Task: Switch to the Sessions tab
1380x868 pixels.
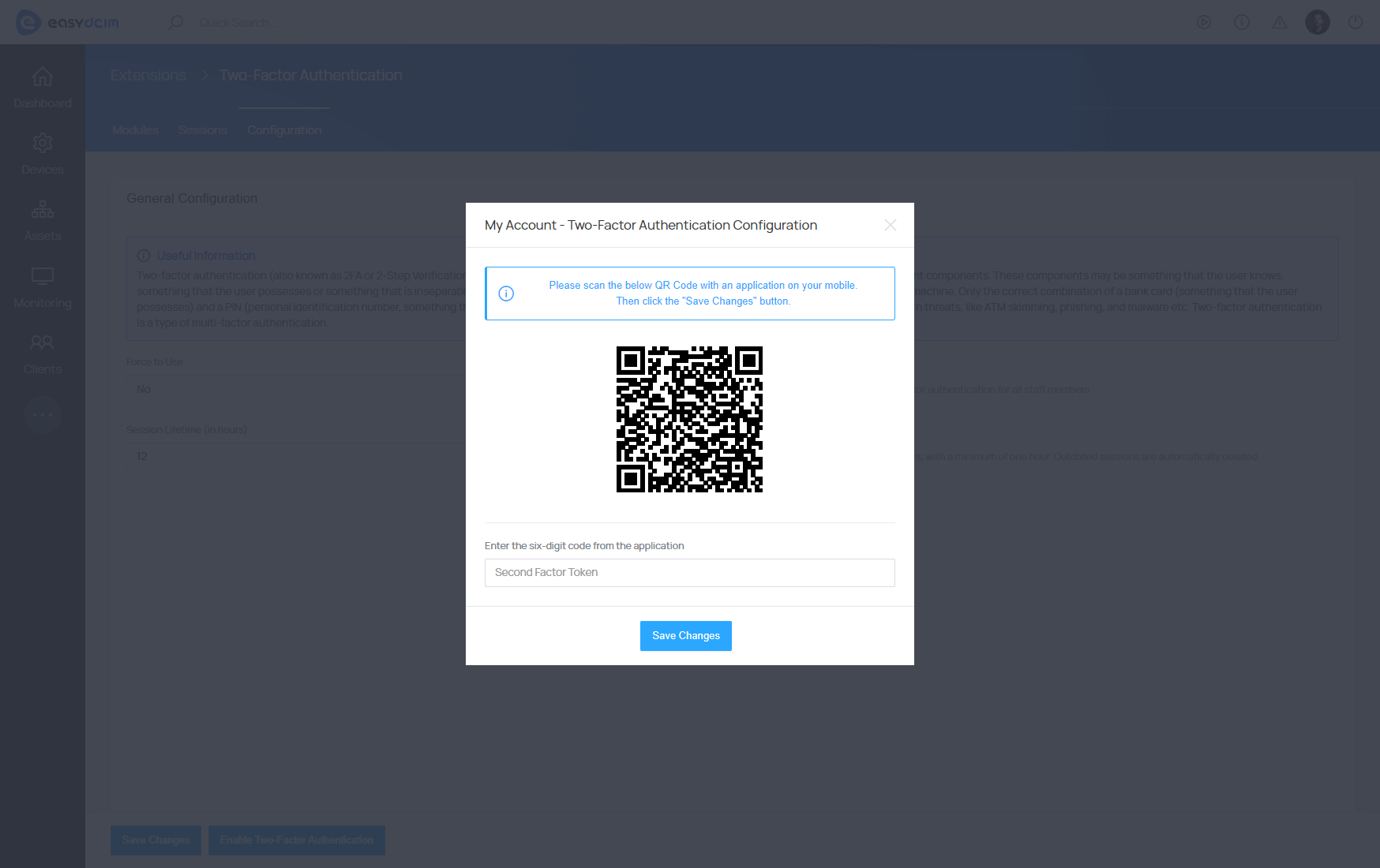Action: click(203, 130)
